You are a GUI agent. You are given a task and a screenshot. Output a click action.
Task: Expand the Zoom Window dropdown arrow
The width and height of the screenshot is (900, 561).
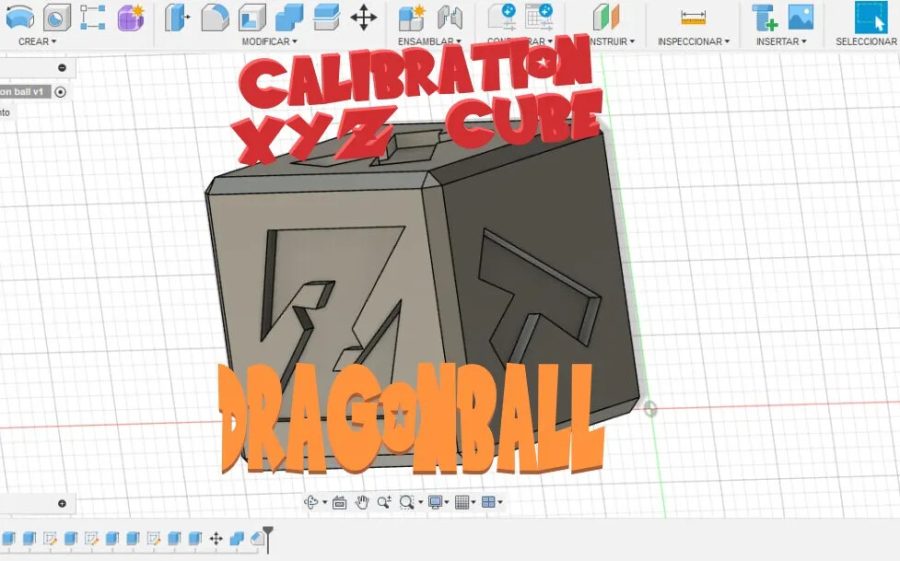pos(421,502)
